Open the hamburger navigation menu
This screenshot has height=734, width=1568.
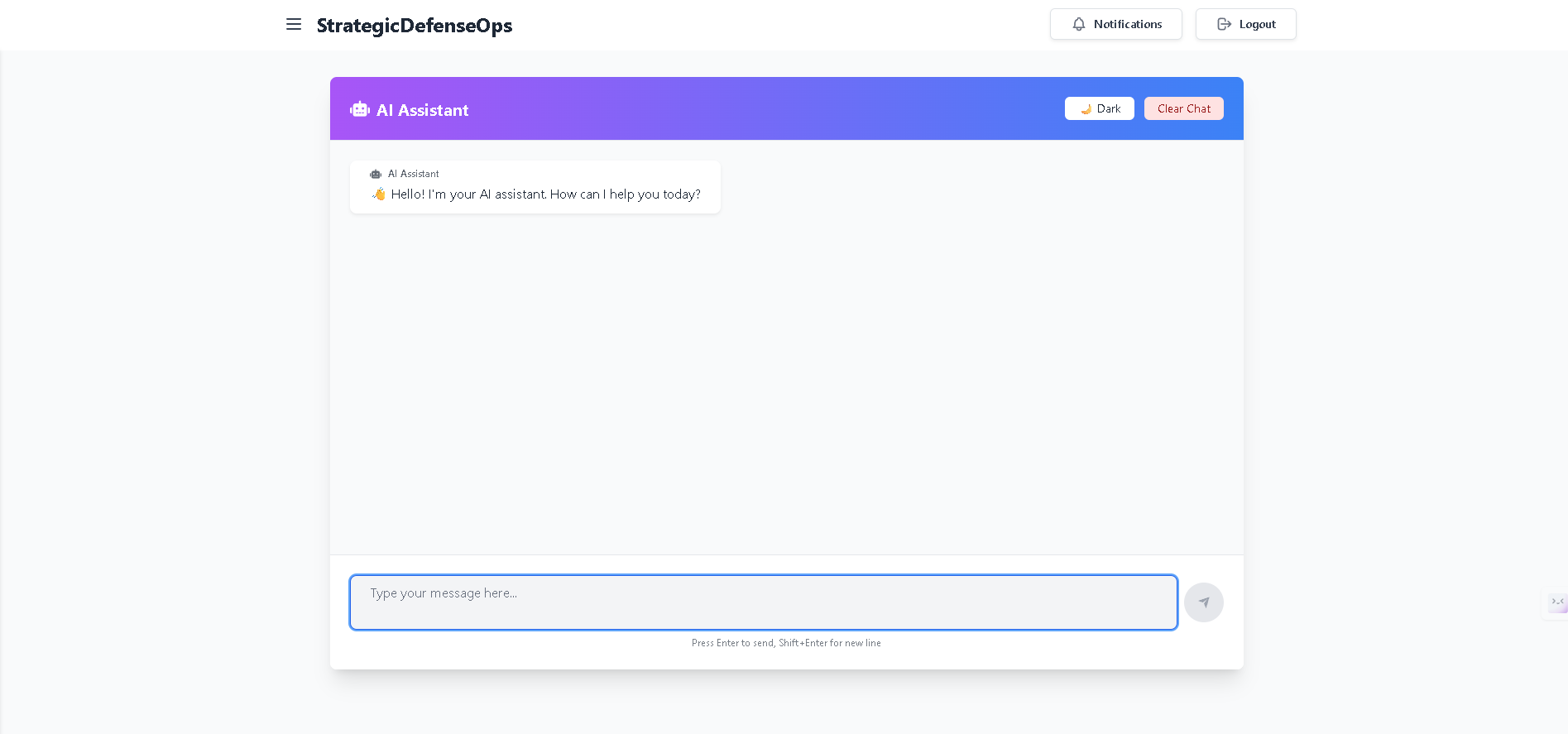click(x=294, y=25)
